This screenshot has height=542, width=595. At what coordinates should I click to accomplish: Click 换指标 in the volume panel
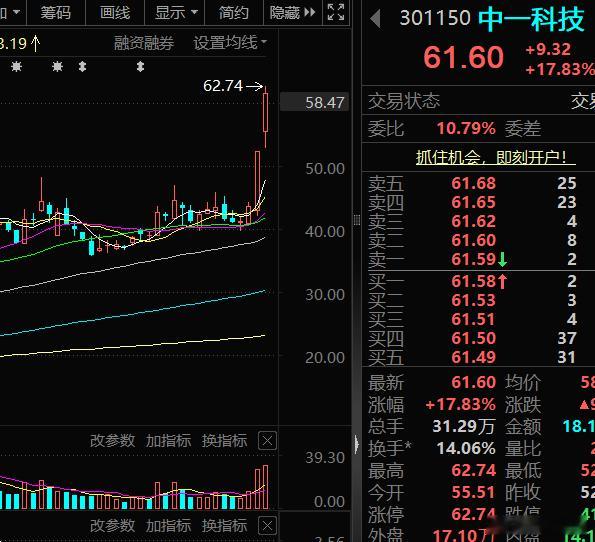click(224, 441)
